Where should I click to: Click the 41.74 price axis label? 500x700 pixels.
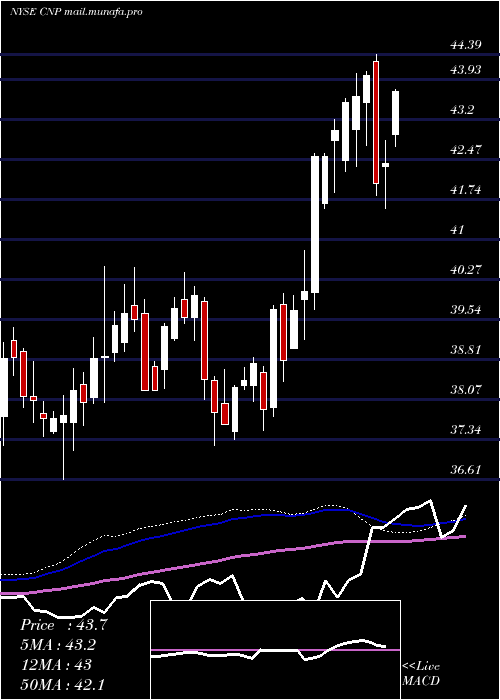tap(465, 190)
